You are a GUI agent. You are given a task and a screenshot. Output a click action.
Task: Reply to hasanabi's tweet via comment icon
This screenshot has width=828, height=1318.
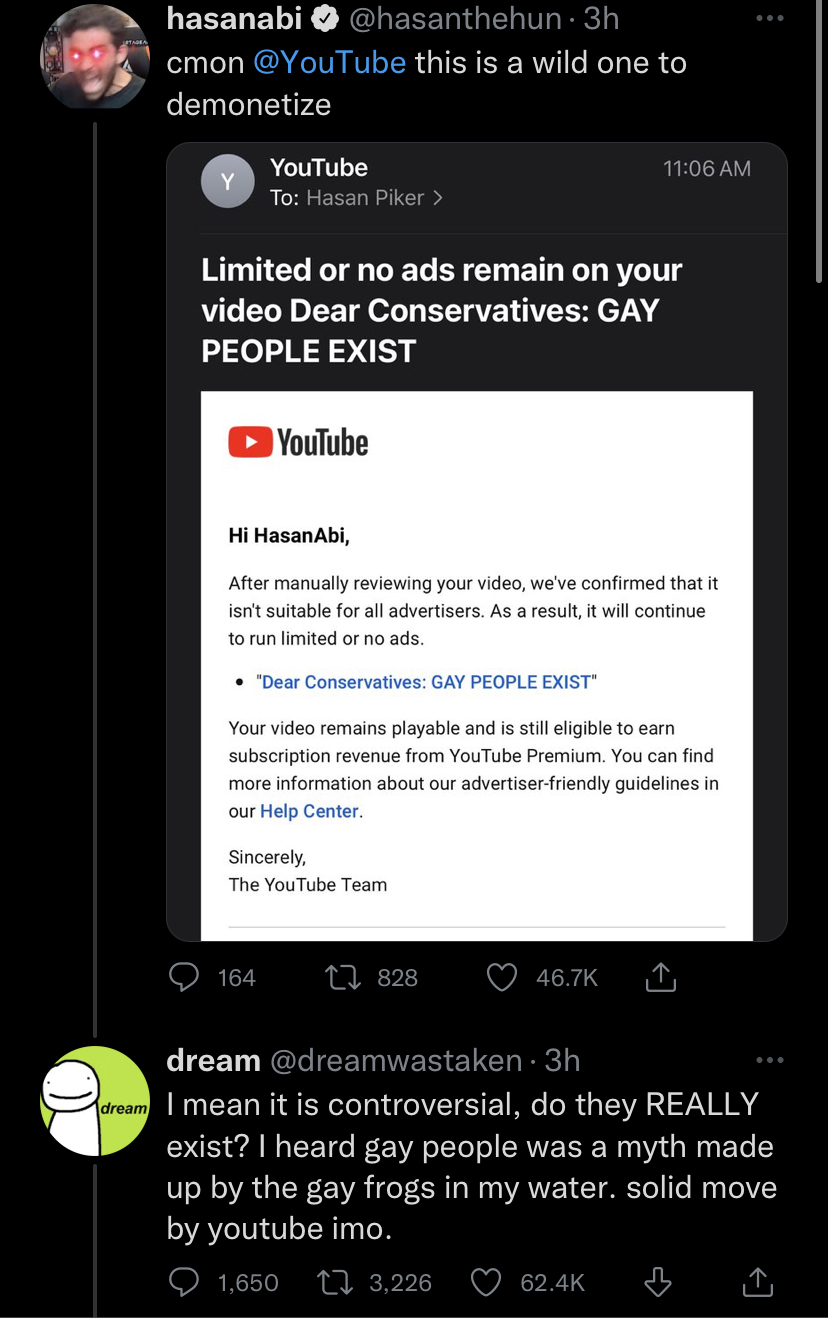tap(184, 977)
